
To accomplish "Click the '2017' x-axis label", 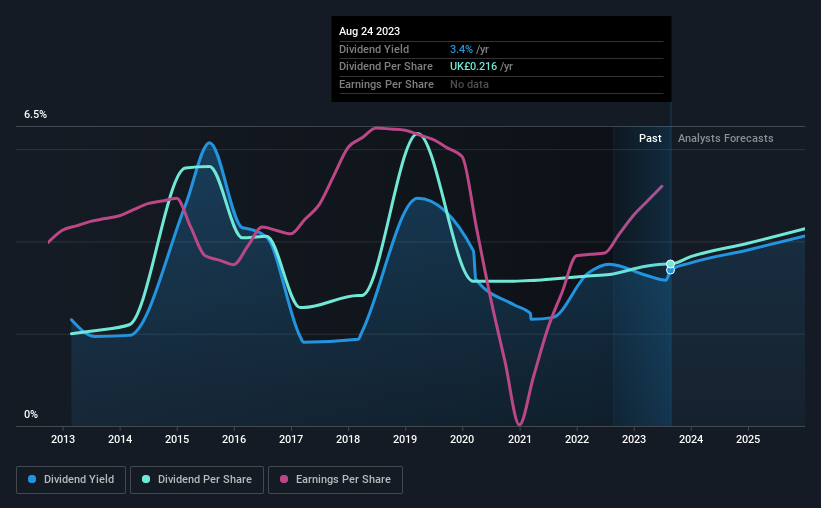I will pyautogui.click(x=291, y=439).
